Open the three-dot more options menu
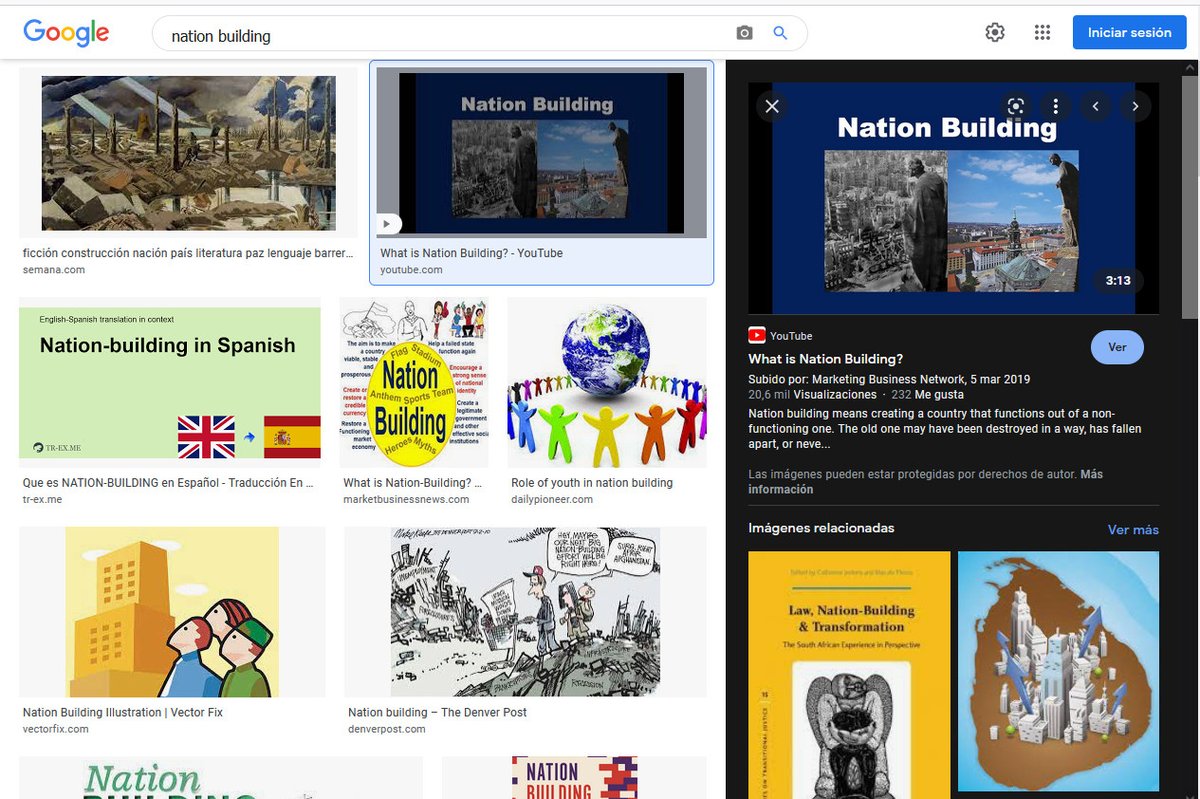Screen dimensions: 1200x799 [1056, 106]
